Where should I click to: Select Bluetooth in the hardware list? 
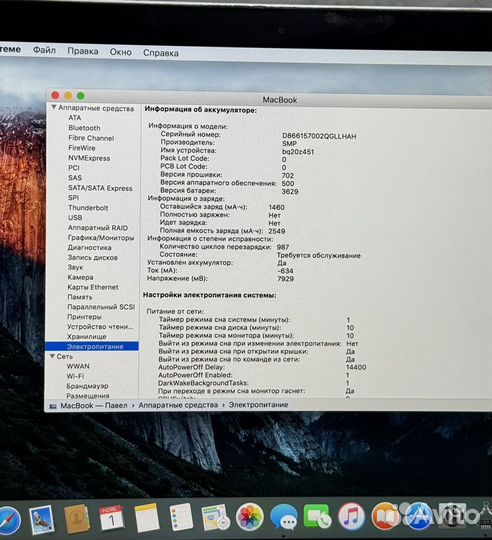coord(84,128)
